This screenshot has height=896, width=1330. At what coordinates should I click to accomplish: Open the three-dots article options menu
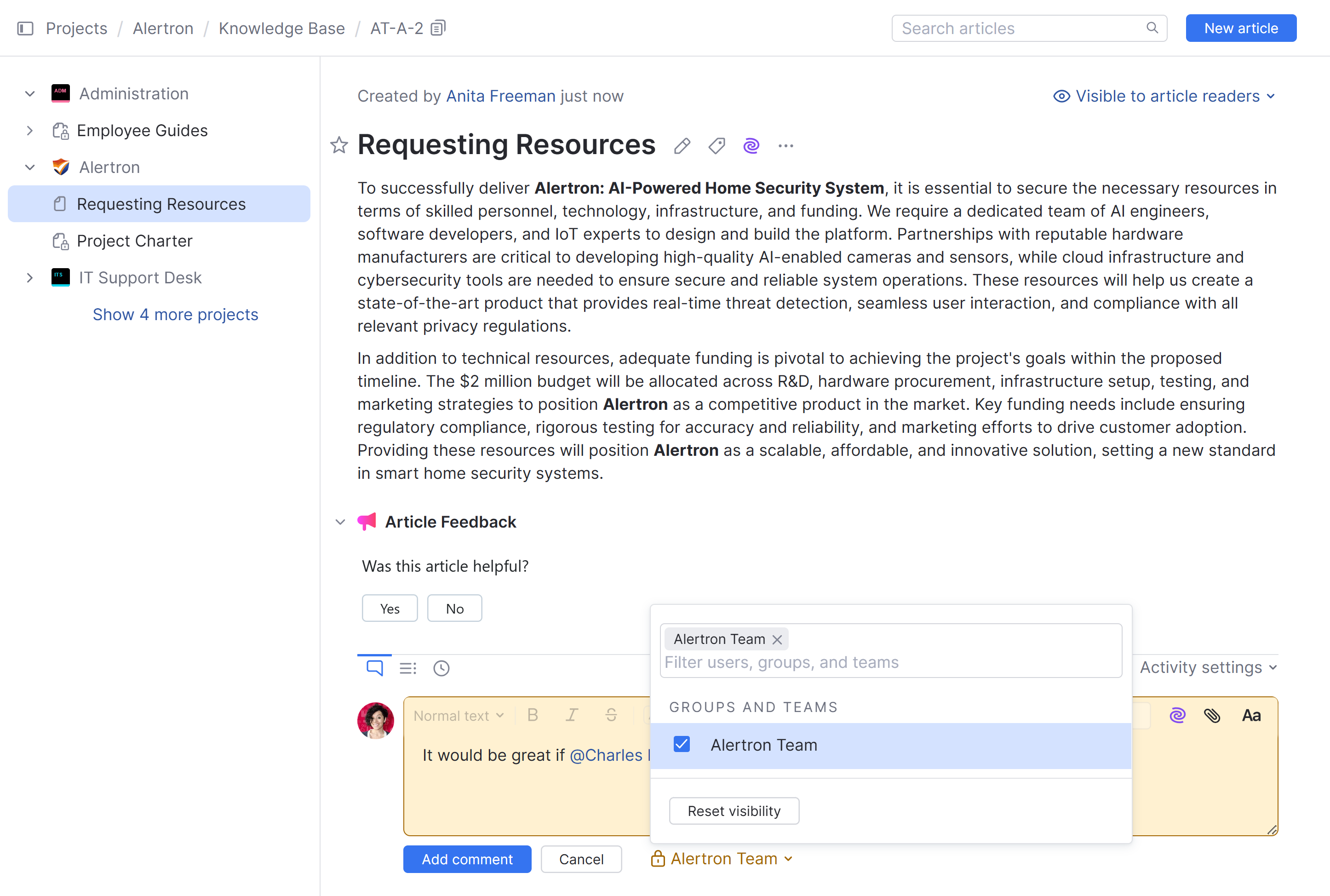785,146
